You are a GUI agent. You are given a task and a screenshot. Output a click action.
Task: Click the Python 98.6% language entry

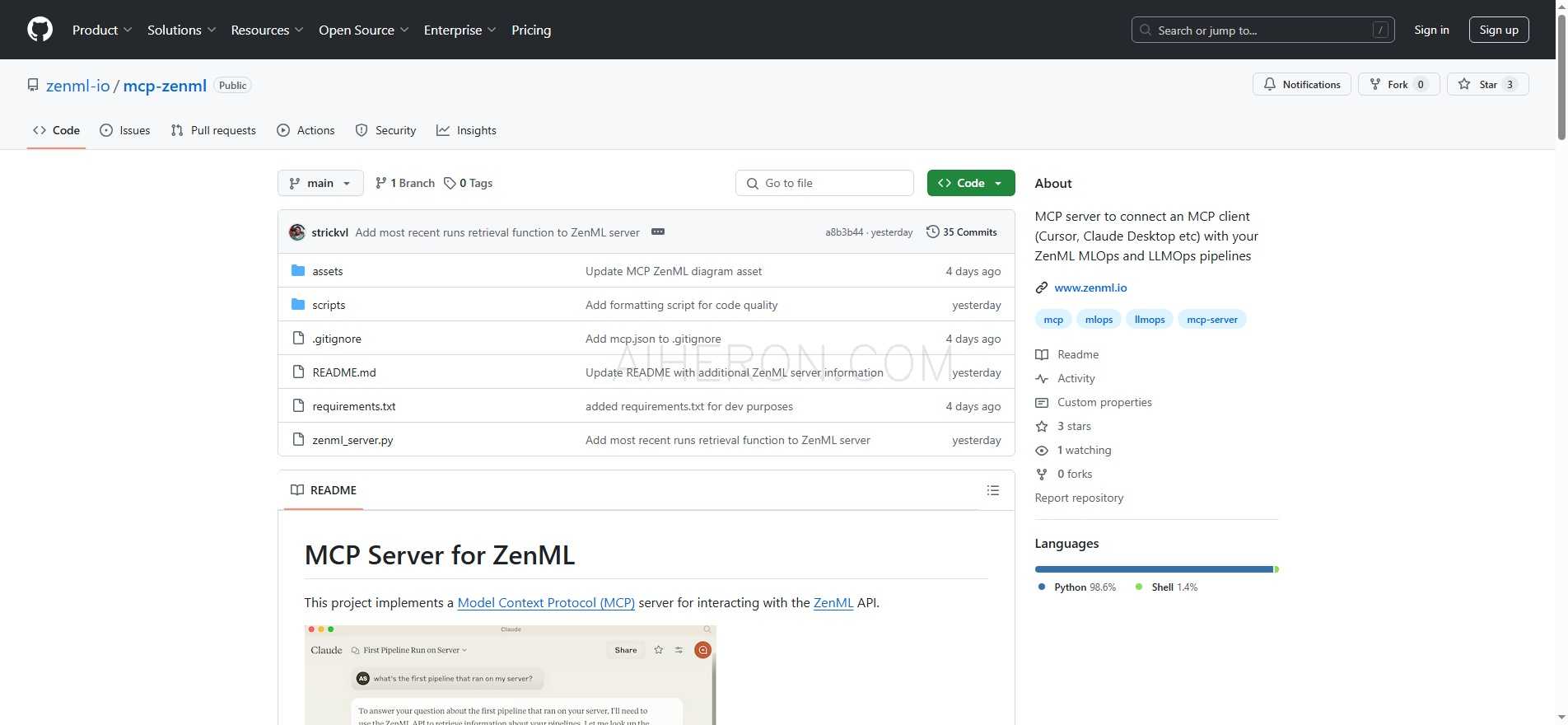[1077, 587]
